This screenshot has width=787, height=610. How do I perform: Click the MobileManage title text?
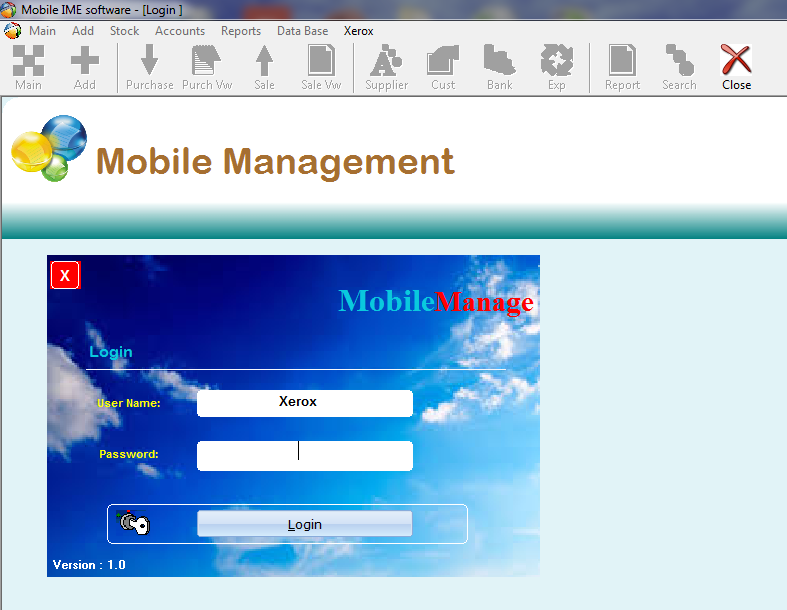[436, 302]
